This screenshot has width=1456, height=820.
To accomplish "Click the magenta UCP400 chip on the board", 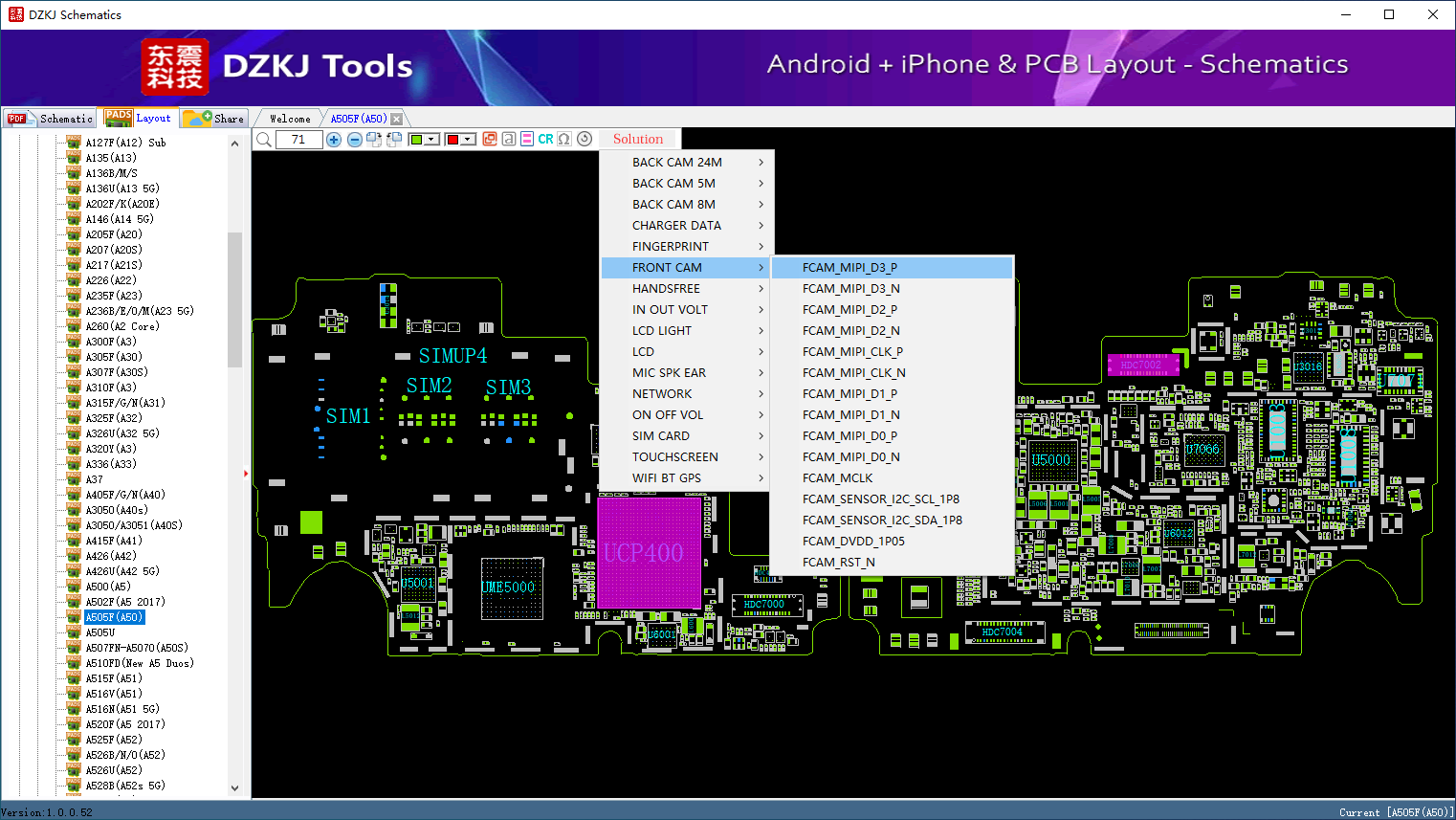I will tap(650, 552).
